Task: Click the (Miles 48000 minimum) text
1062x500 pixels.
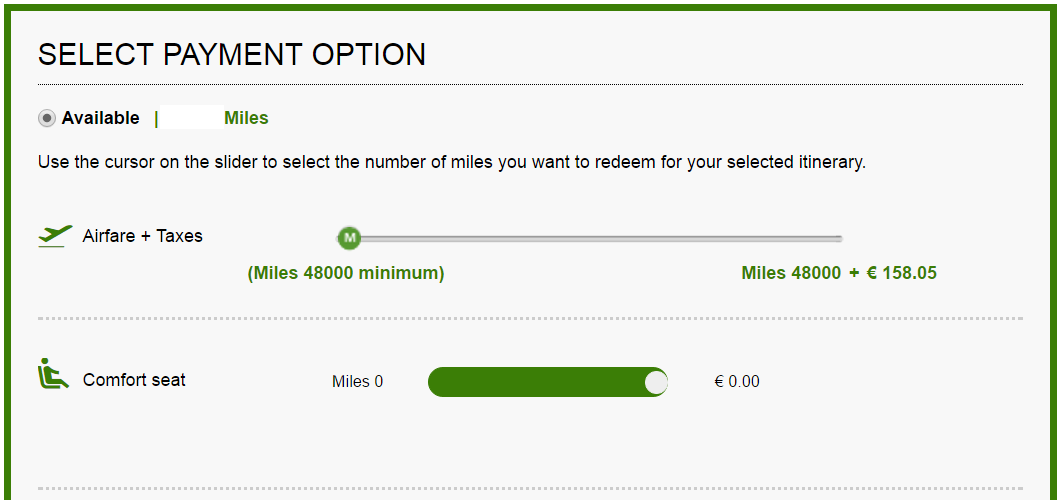Action: [346, 273]
